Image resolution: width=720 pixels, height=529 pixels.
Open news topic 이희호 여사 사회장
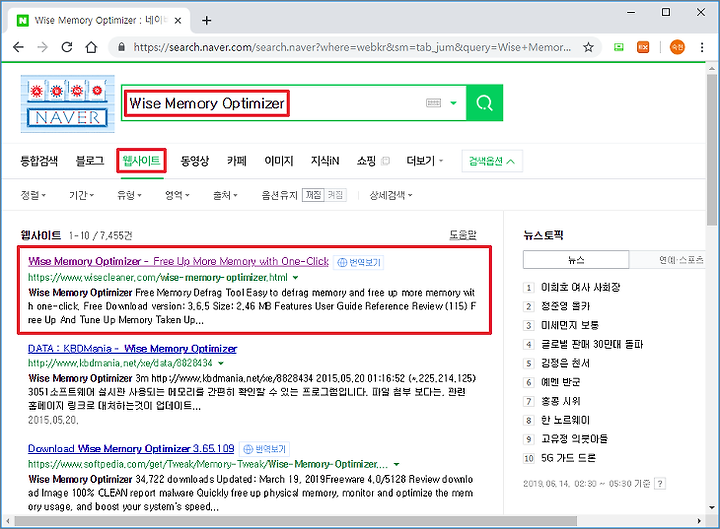(580, 287)
